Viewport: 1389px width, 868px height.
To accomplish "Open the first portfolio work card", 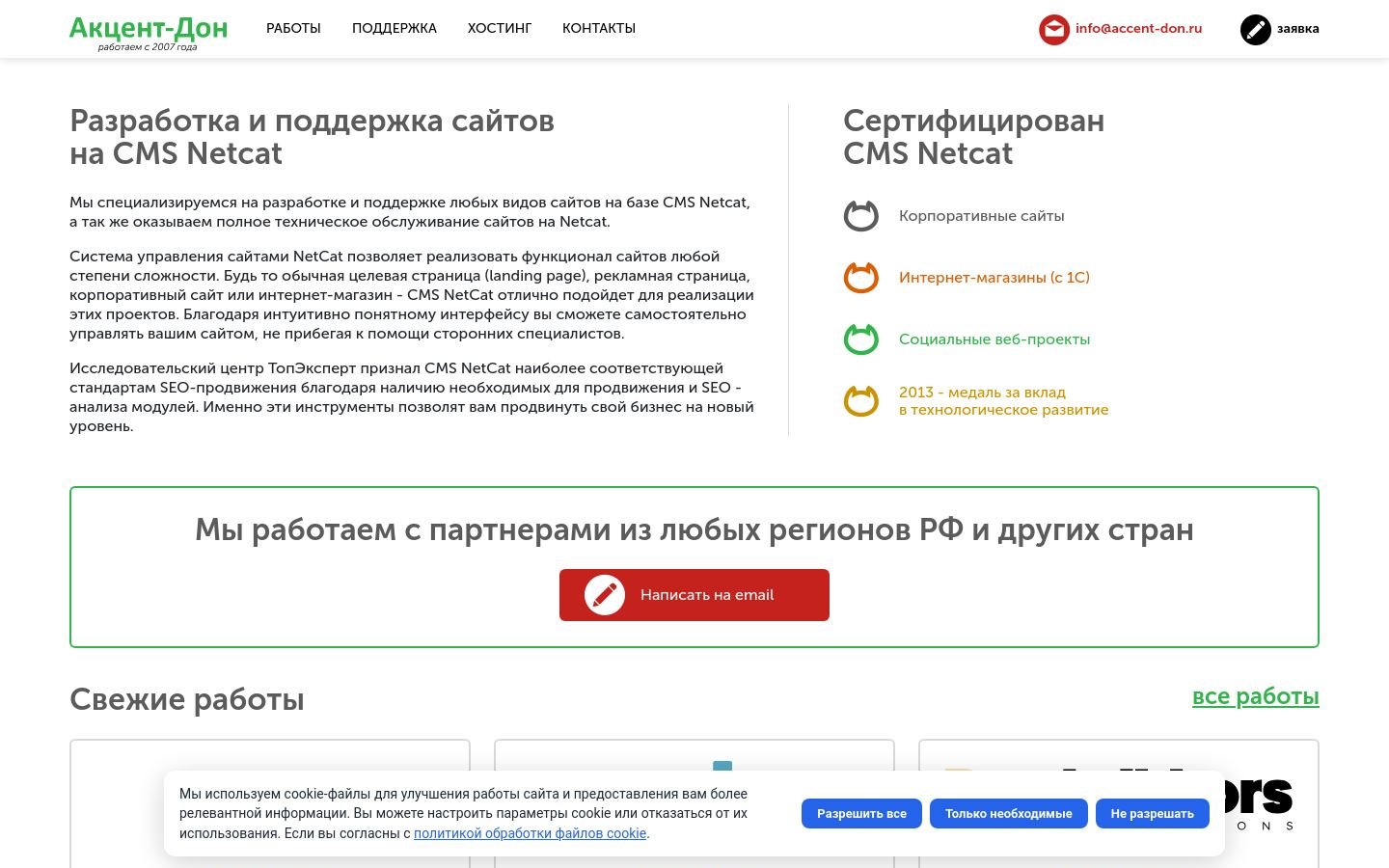I will pos(270,803).
